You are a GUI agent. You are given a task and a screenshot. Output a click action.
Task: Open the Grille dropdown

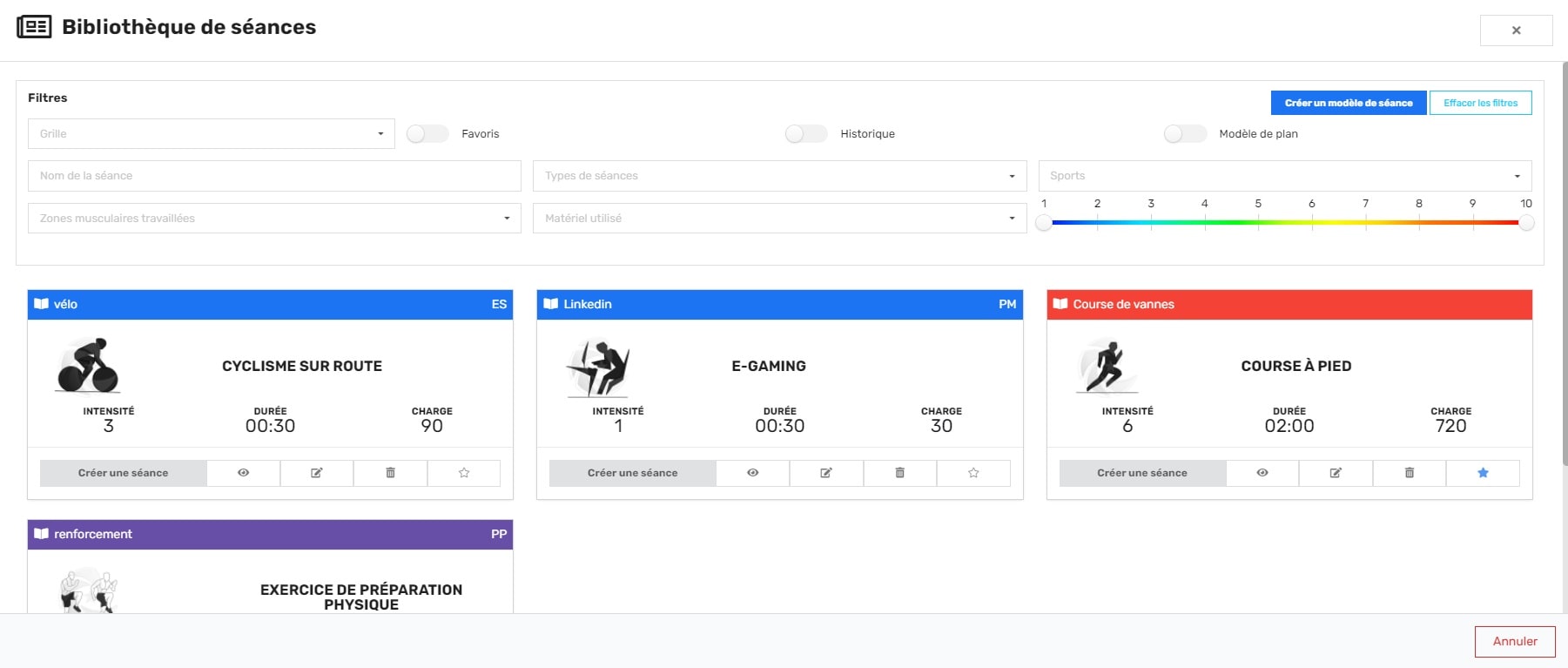(212, 133)
